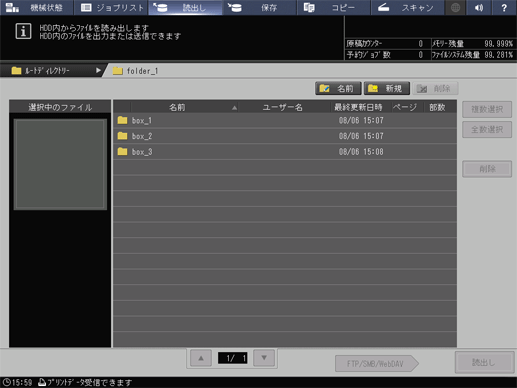Toggle the 複数選択 multi-select button

487,109
